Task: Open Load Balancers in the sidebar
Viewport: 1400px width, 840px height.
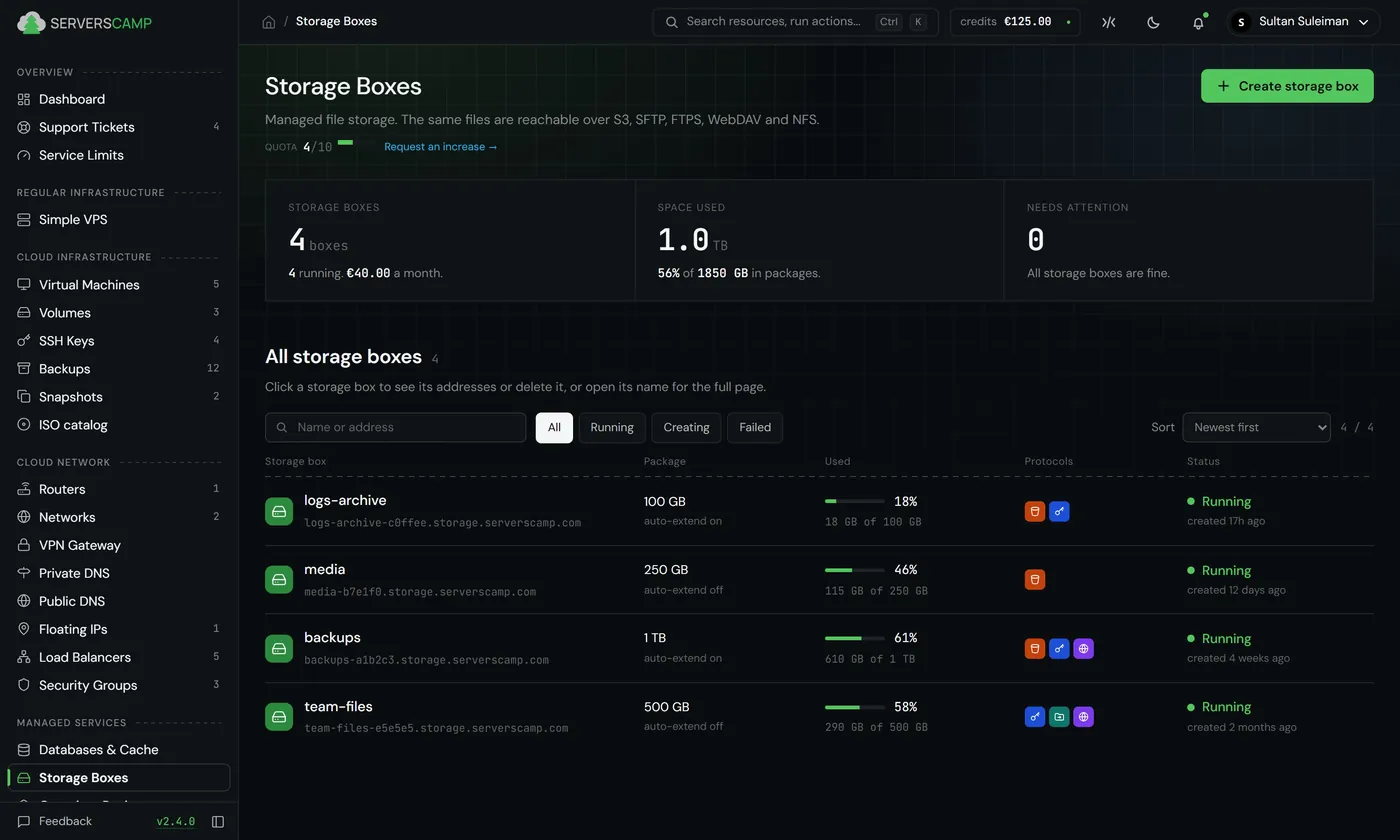Action: 118,657
